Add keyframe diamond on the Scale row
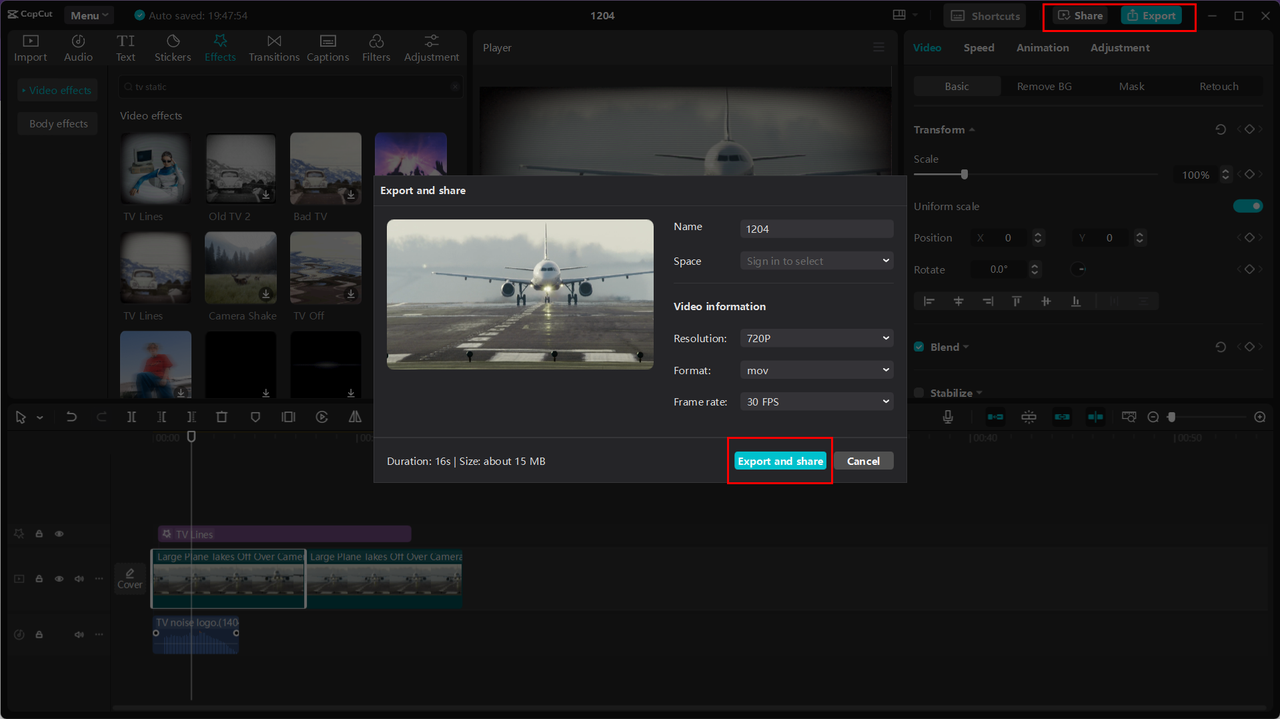Screen dimensions: 1280x719 tap(1249, 175)
